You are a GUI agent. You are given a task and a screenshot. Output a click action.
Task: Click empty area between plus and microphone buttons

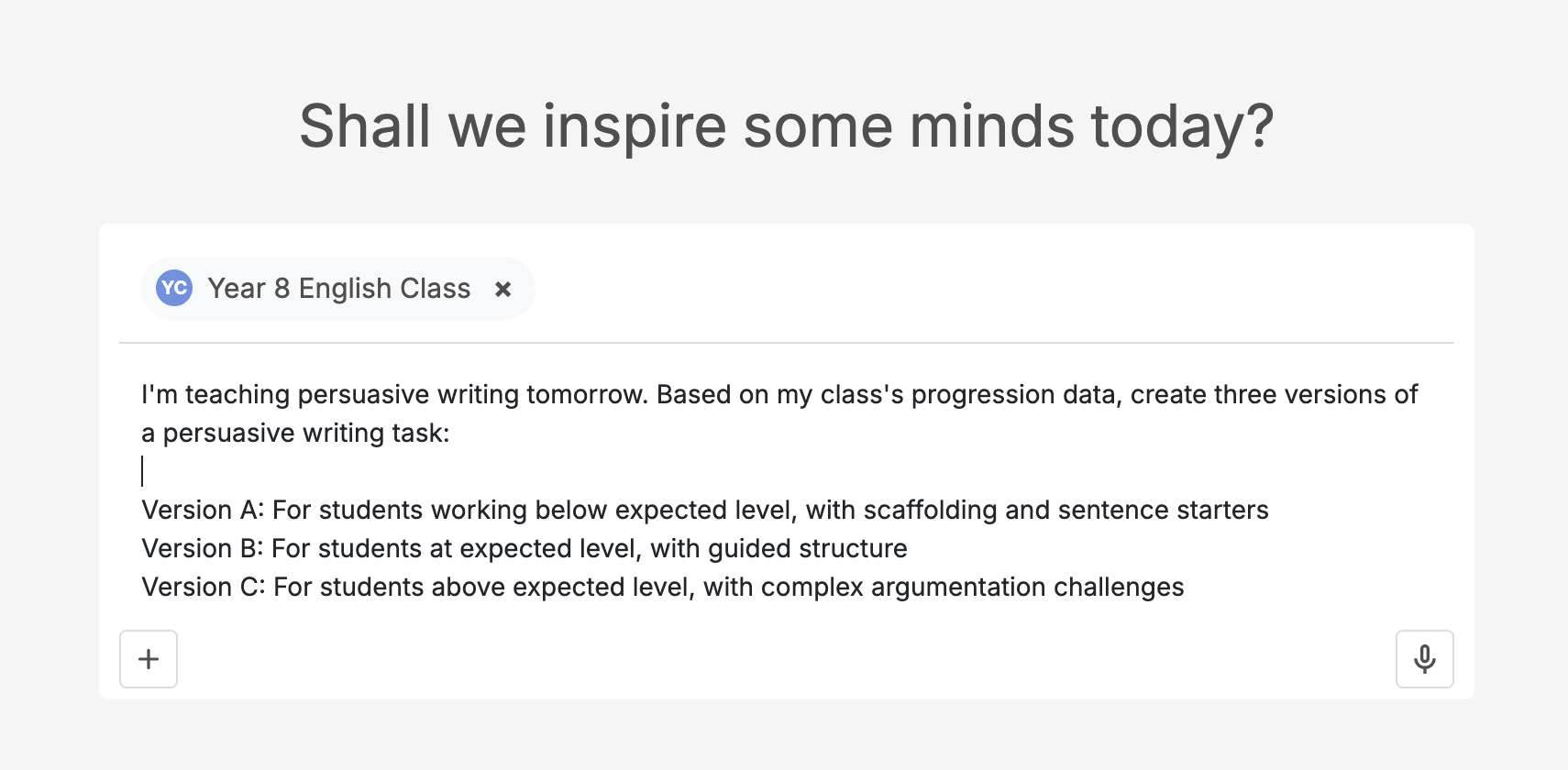[786, 659]
